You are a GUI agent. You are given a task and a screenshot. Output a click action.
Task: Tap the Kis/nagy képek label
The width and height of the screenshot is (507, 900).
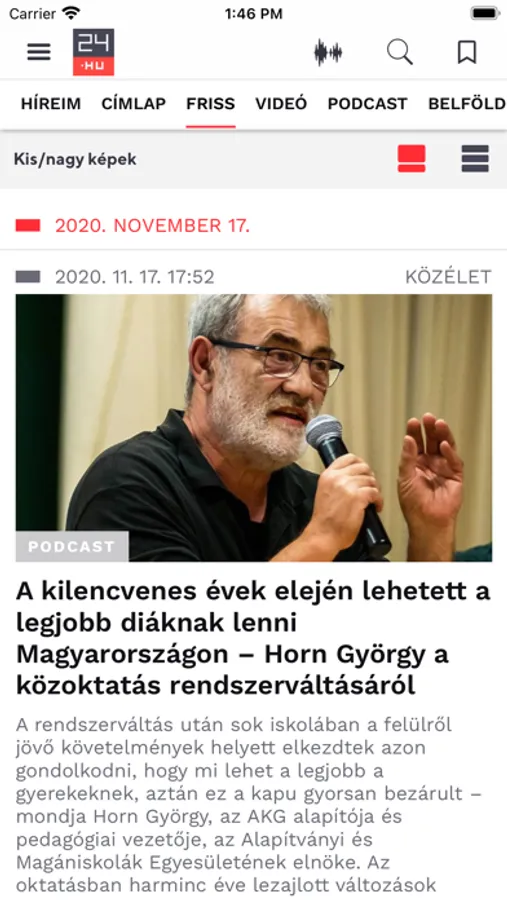[75, 160]
